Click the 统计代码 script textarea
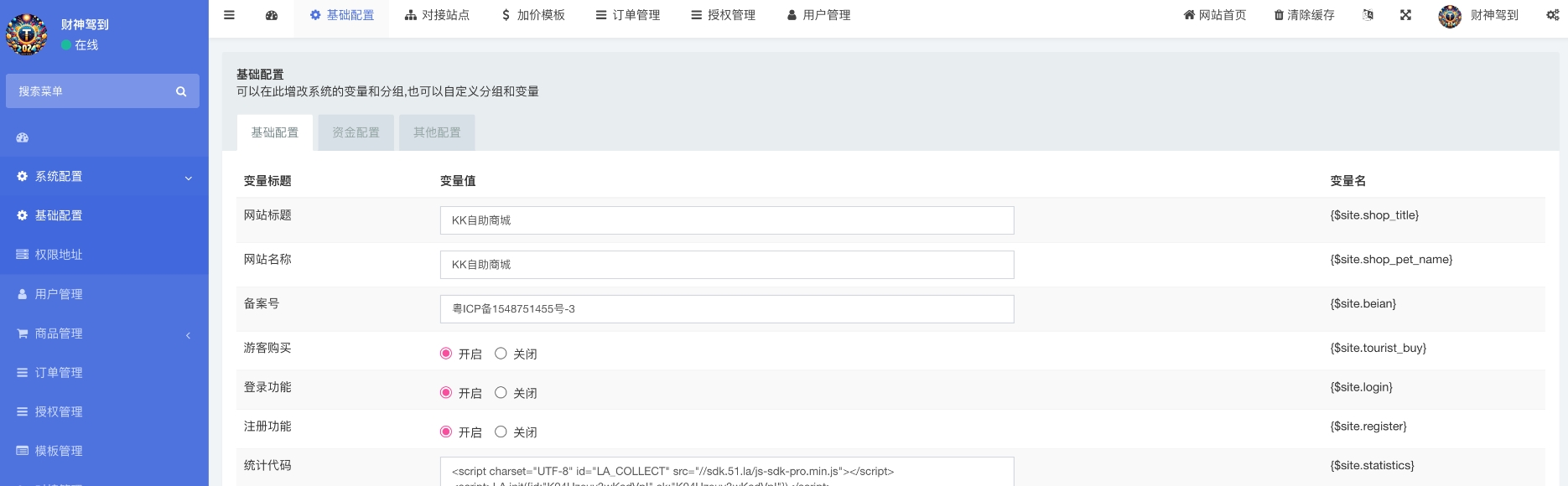Image resolution: width=1568 pixels, height=486 pixels. (727, 472)
